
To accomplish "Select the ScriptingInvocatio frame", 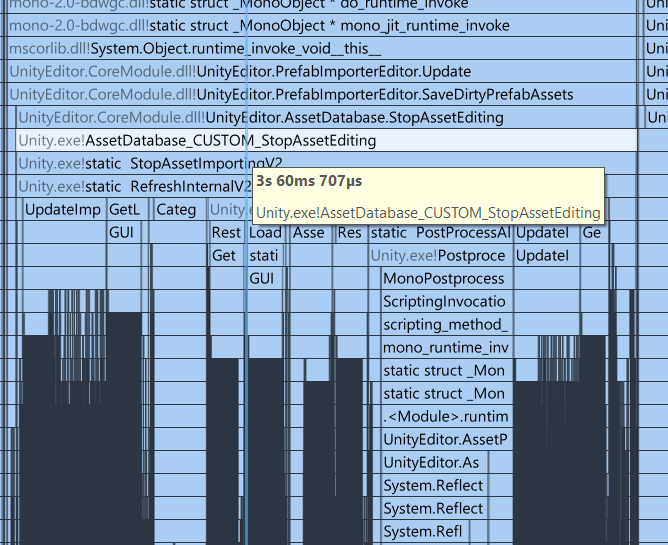I will click(x=447, y=302).
